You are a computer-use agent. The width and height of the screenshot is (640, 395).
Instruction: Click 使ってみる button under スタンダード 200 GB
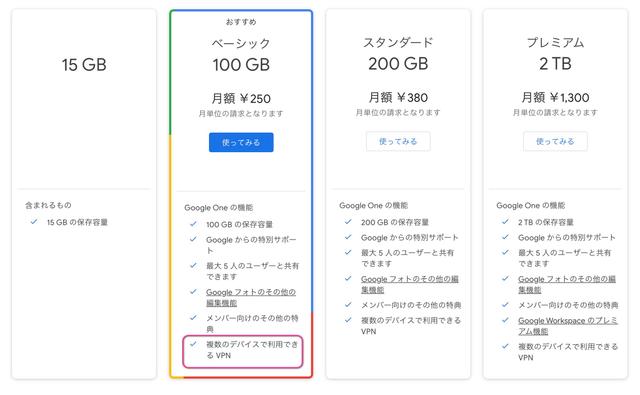[x=398, y=141]
